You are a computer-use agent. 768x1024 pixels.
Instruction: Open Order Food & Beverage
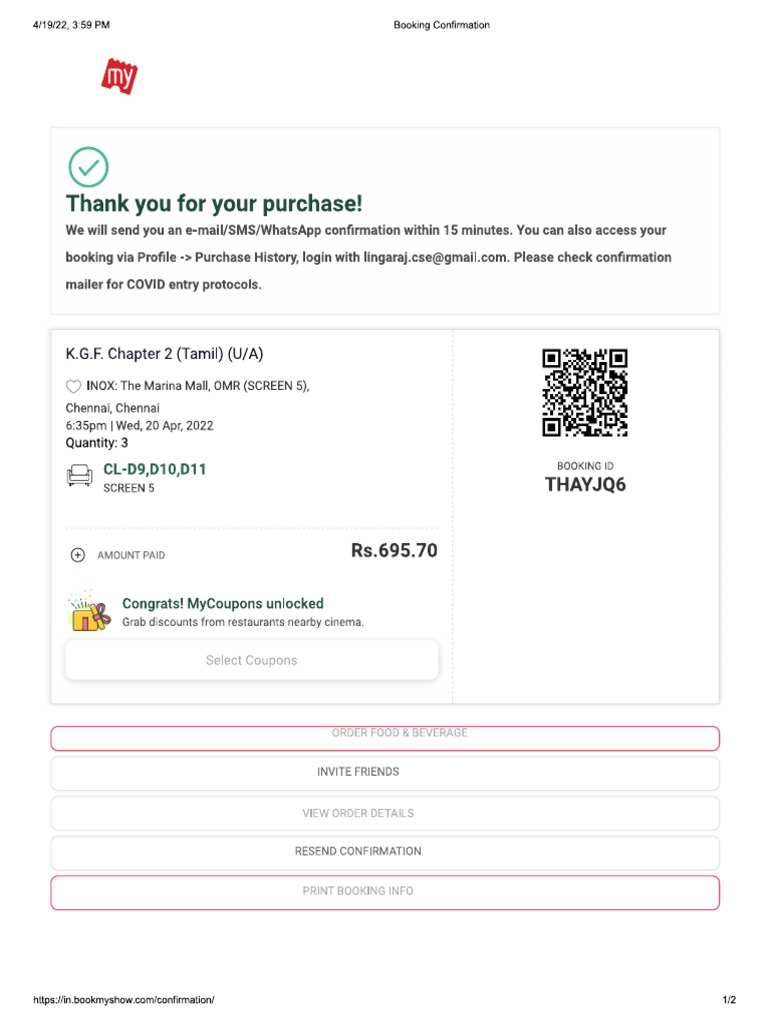385,737
